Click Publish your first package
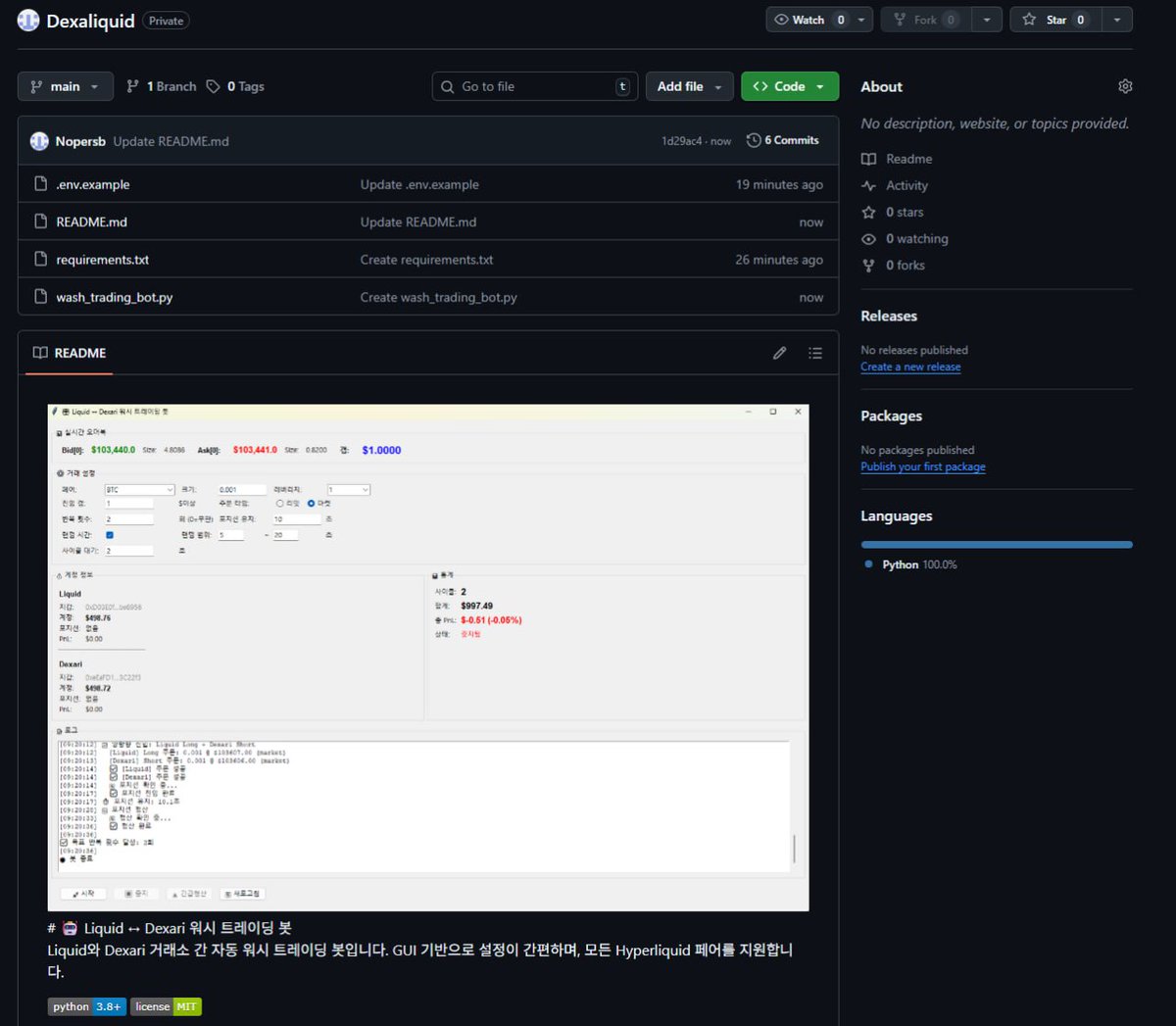Viewport: 1176px width, 1026px height. coord(923,466)
